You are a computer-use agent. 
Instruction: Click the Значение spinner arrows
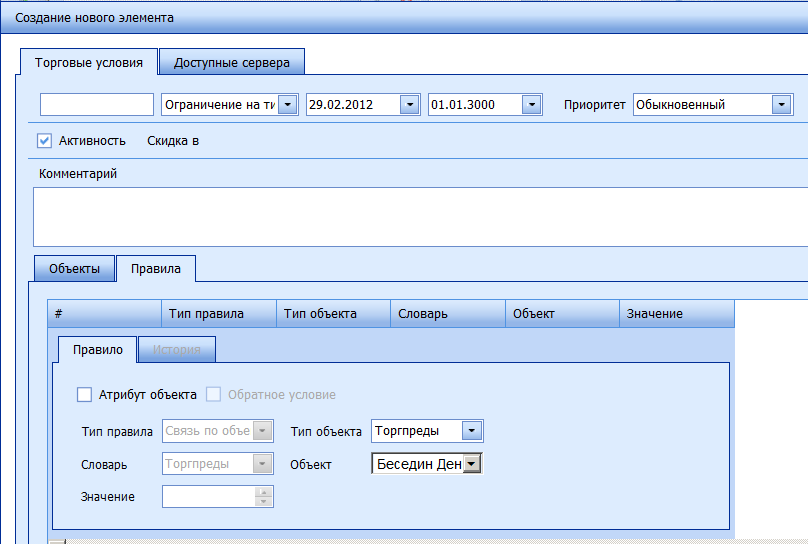[x=264, y=496]
